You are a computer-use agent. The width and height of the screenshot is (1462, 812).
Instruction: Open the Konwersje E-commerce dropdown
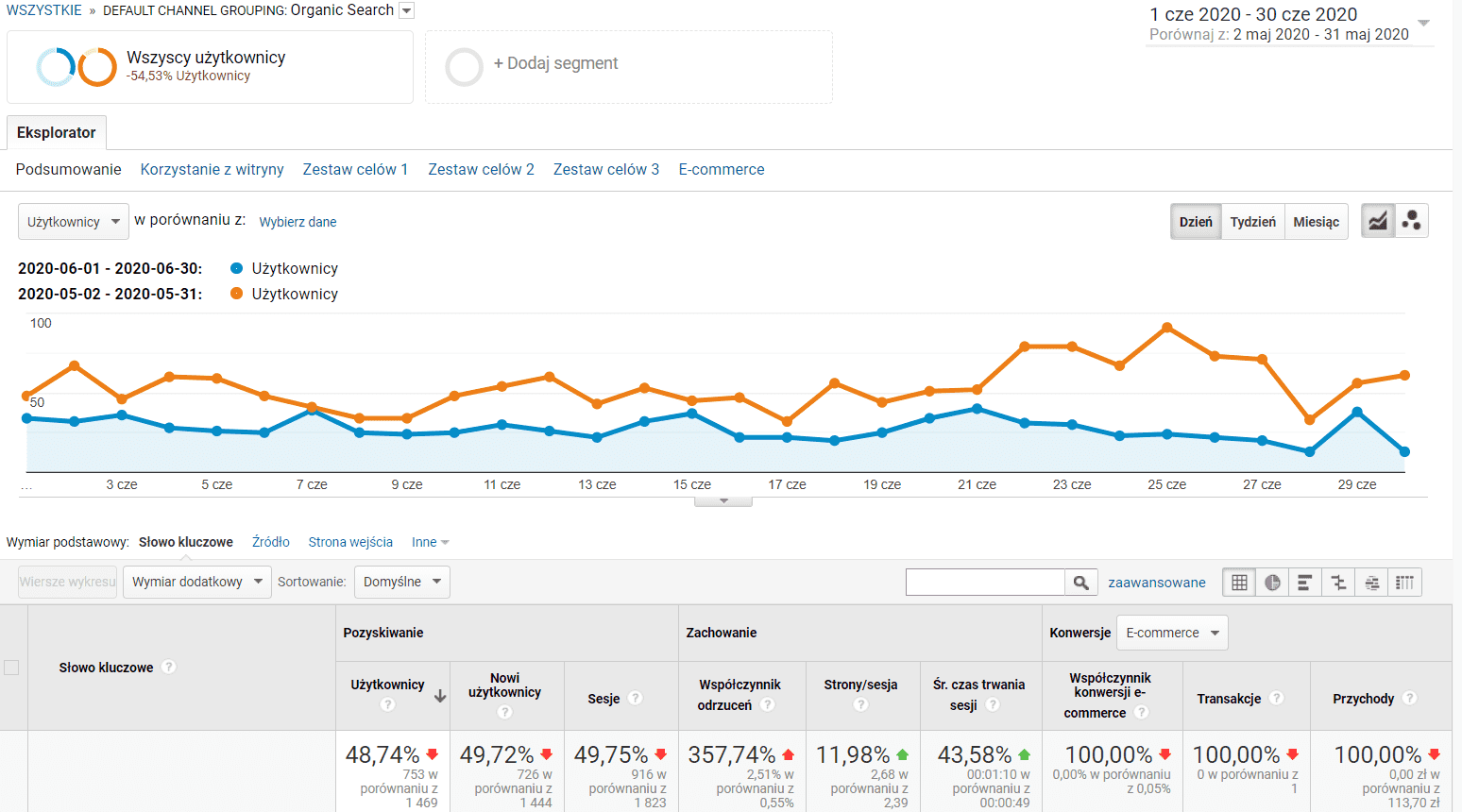click(x=1172, y=632)
